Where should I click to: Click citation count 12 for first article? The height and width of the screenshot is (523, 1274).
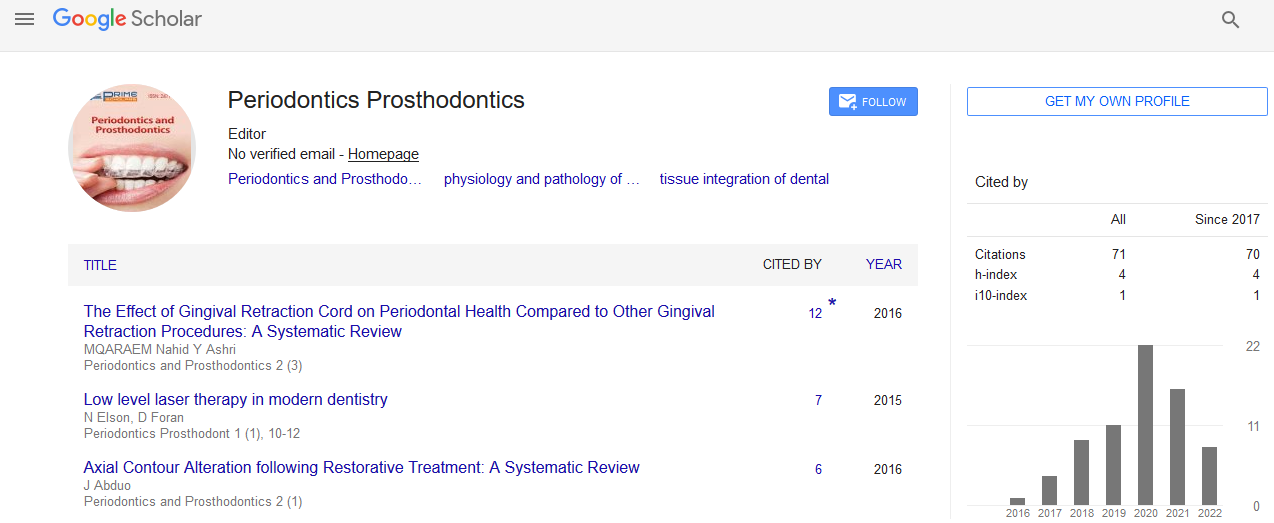(815, 313)
